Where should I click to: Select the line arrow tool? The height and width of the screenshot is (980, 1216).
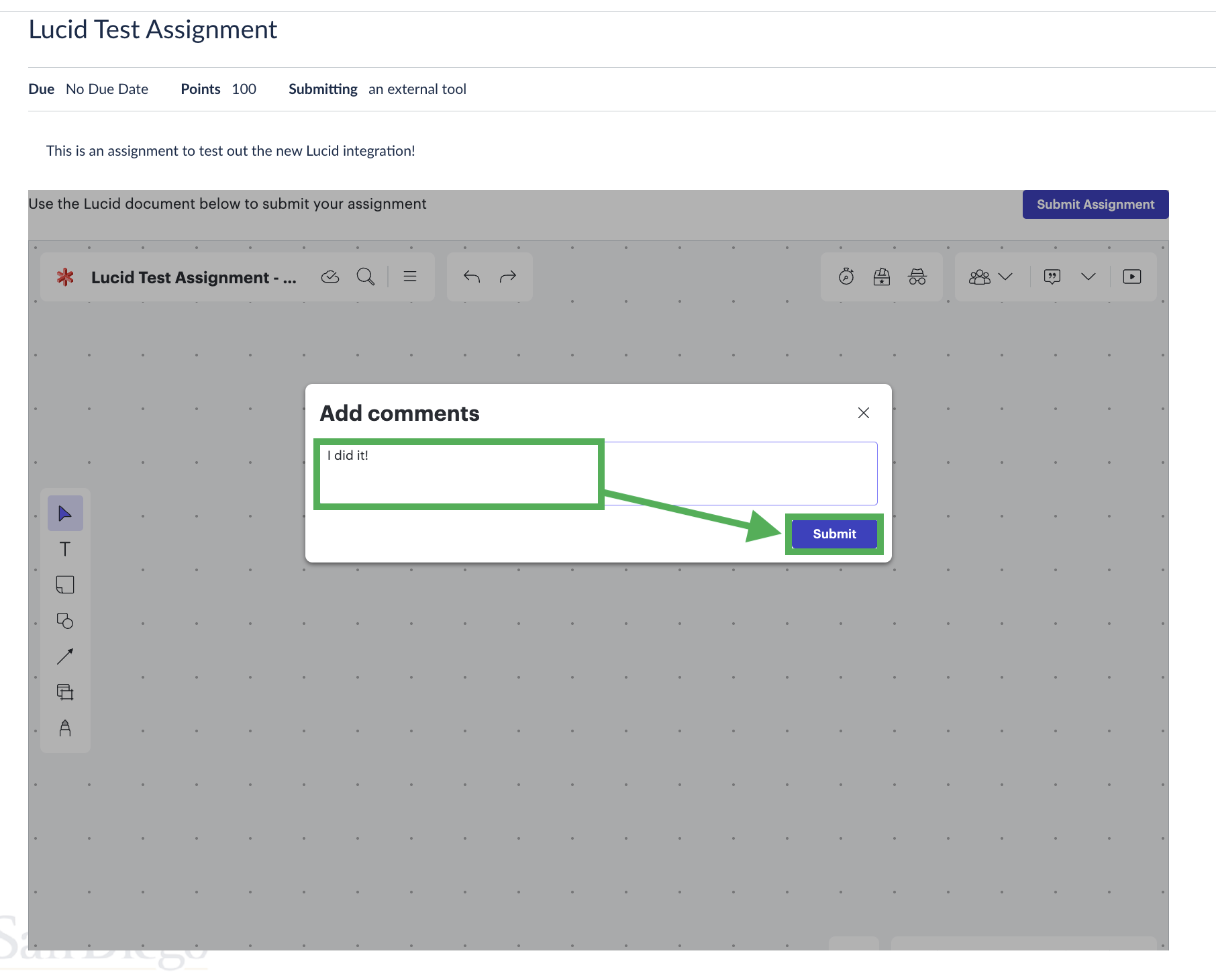[65, 656]
